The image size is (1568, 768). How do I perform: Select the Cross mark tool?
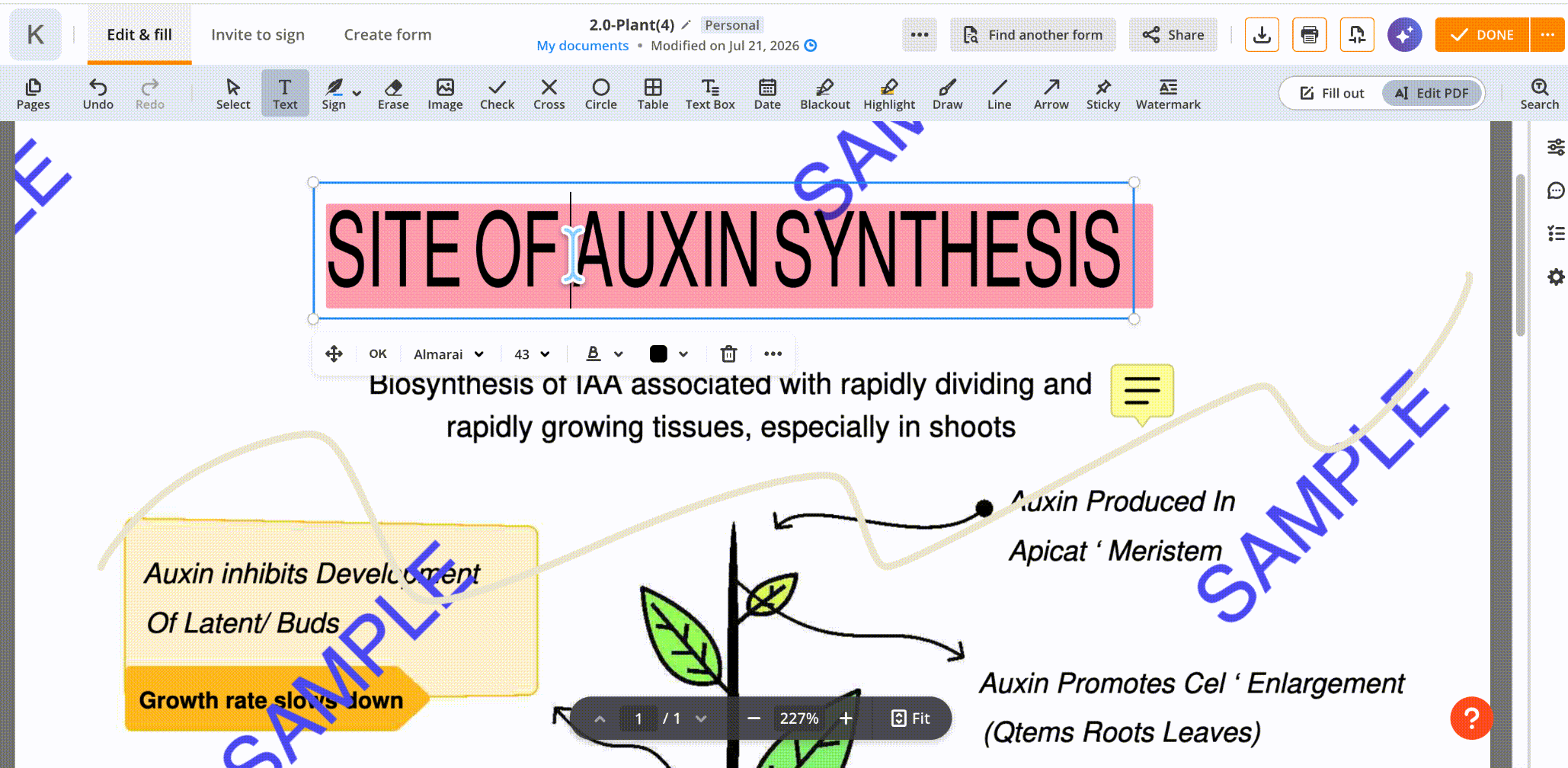coord(549,94)
